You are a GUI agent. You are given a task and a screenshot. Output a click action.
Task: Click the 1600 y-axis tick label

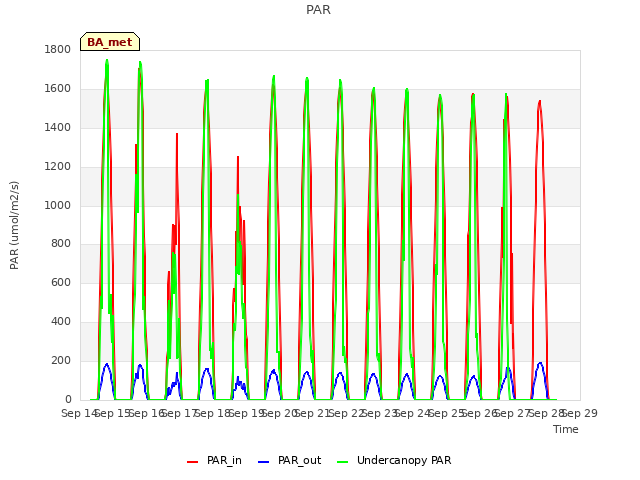click(x=58, y=89)
